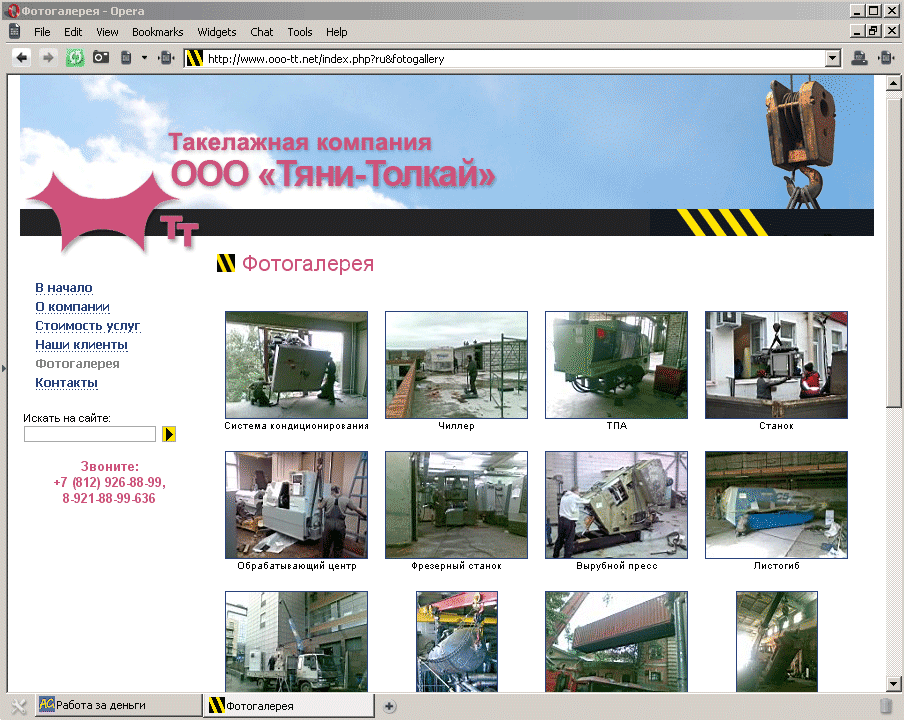Click the site favicon in the address bar
Screen dimensions: 904x720
pyautogui.click(x=194, y=58)
